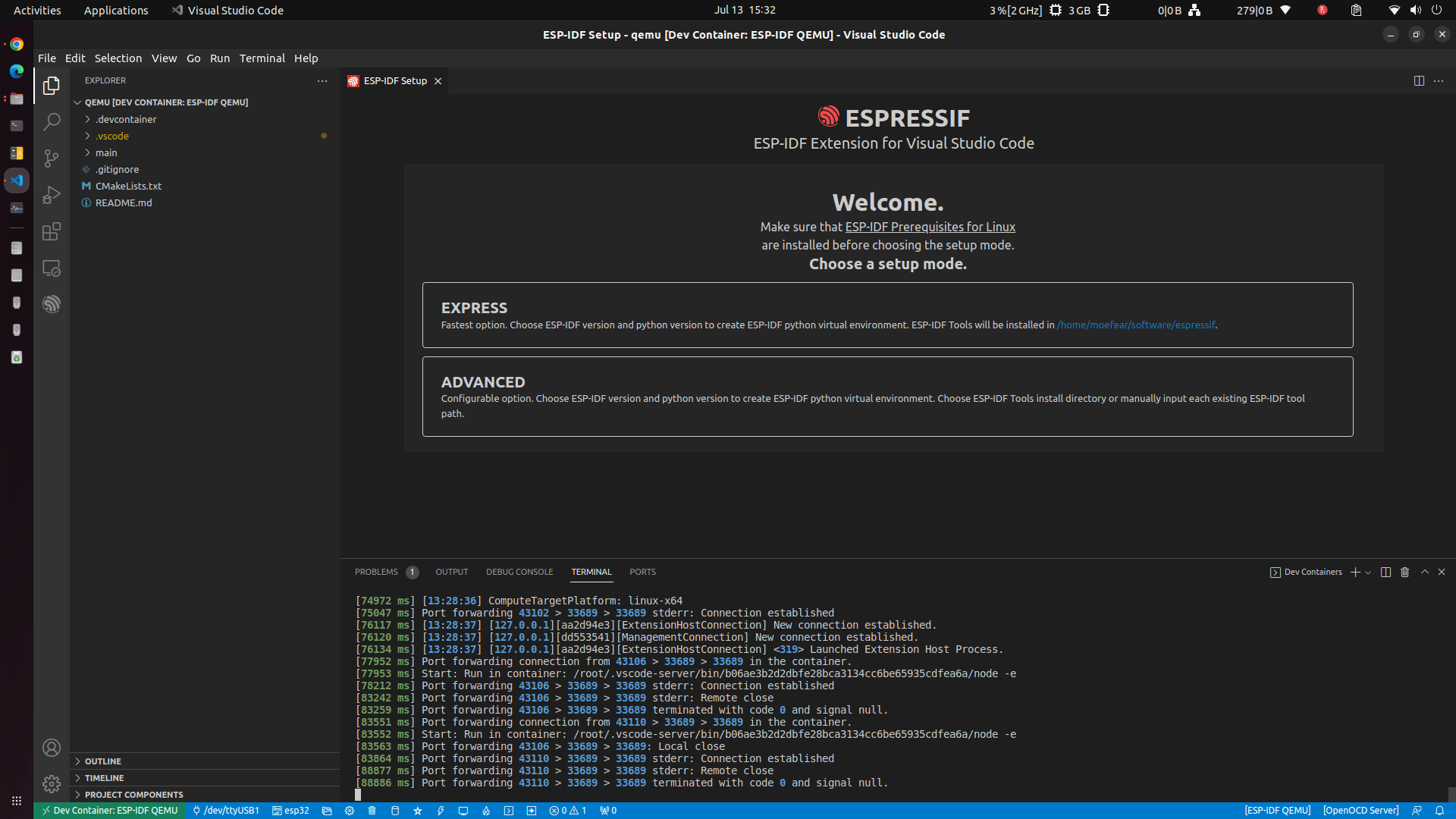The image size is (1456, 819).
Task: Select the EXPRESS setup mode
Action: [x=887, y=314]
